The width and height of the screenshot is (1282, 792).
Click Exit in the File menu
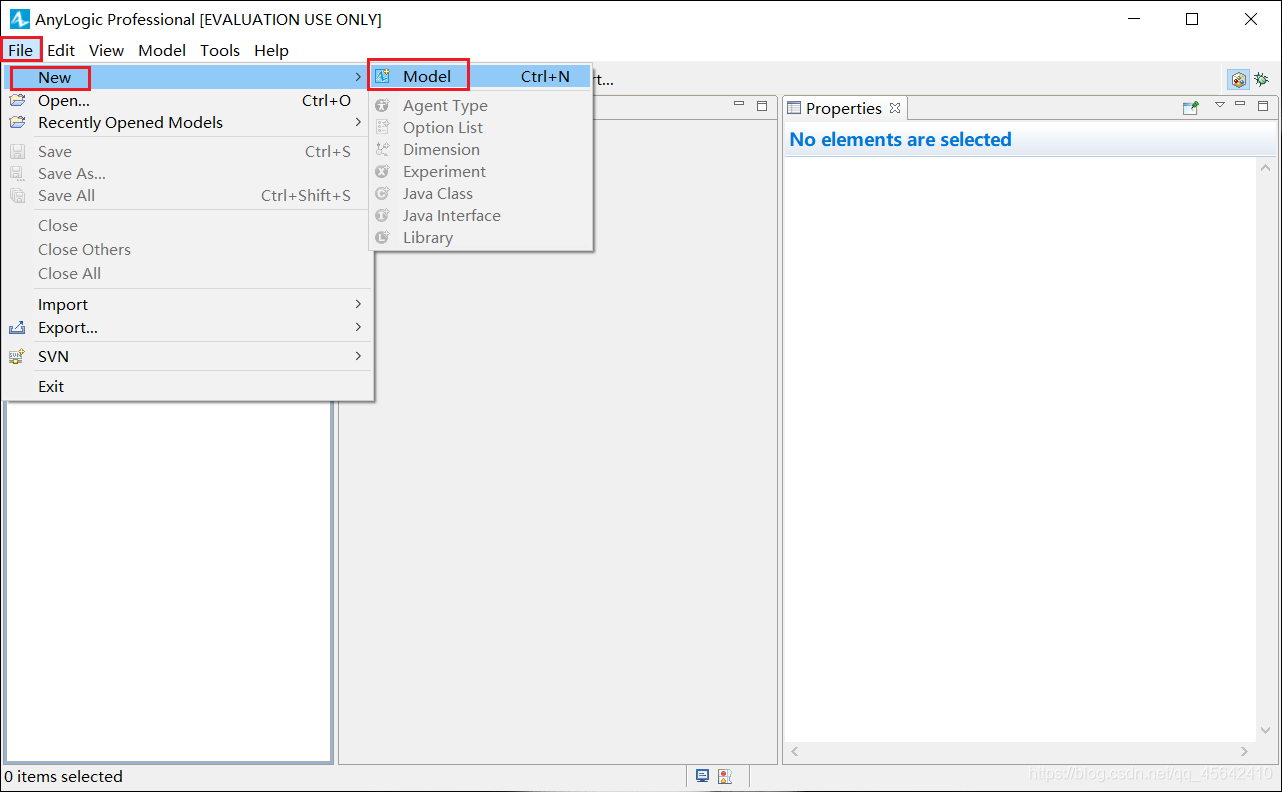[x=188, y=386]
